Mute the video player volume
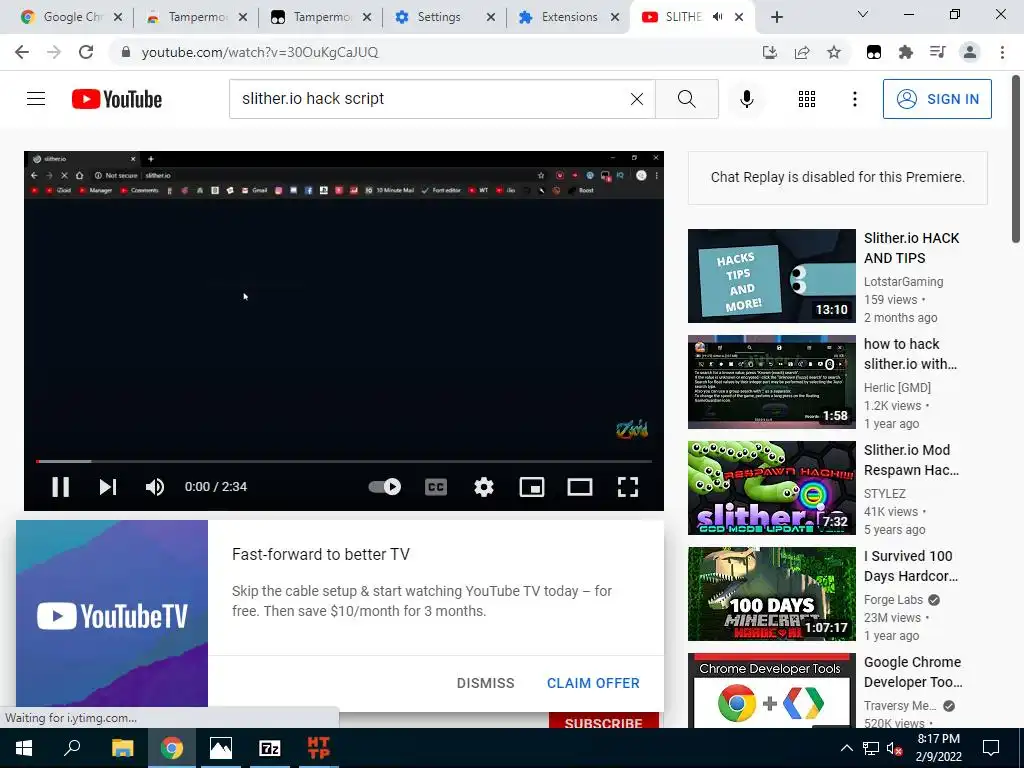The width and height of the screenshot is (1024, 768). (x=155, y=487)
